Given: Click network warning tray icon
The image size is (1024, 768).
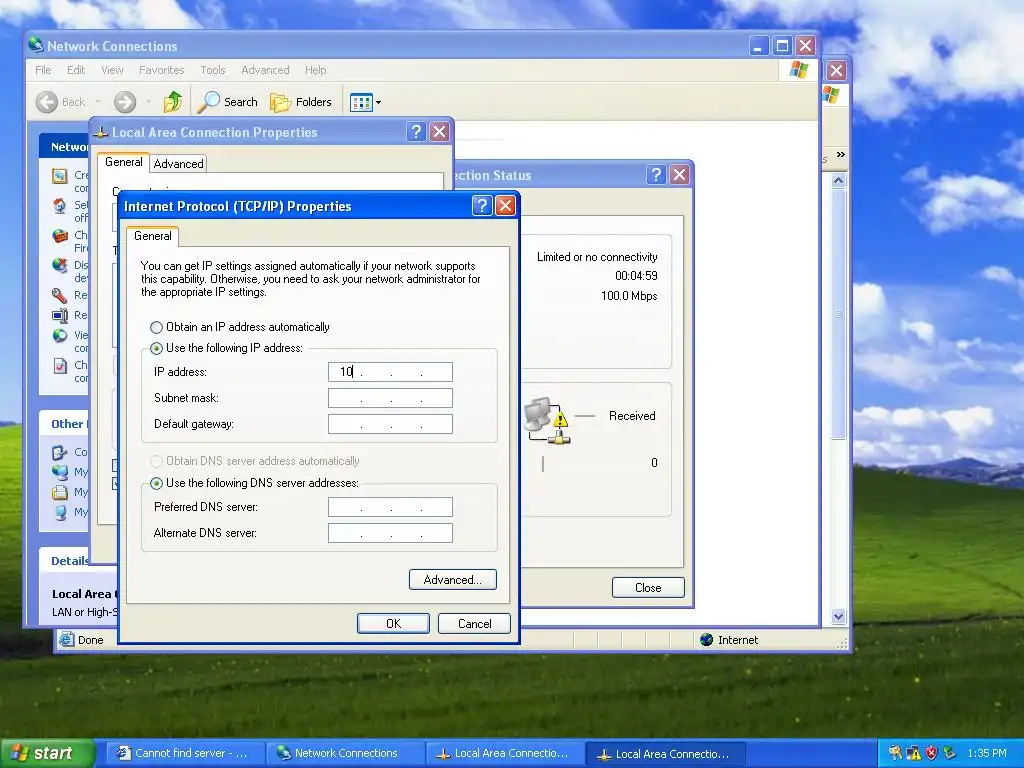Looking at the screenshot, I should coord(914,753).
